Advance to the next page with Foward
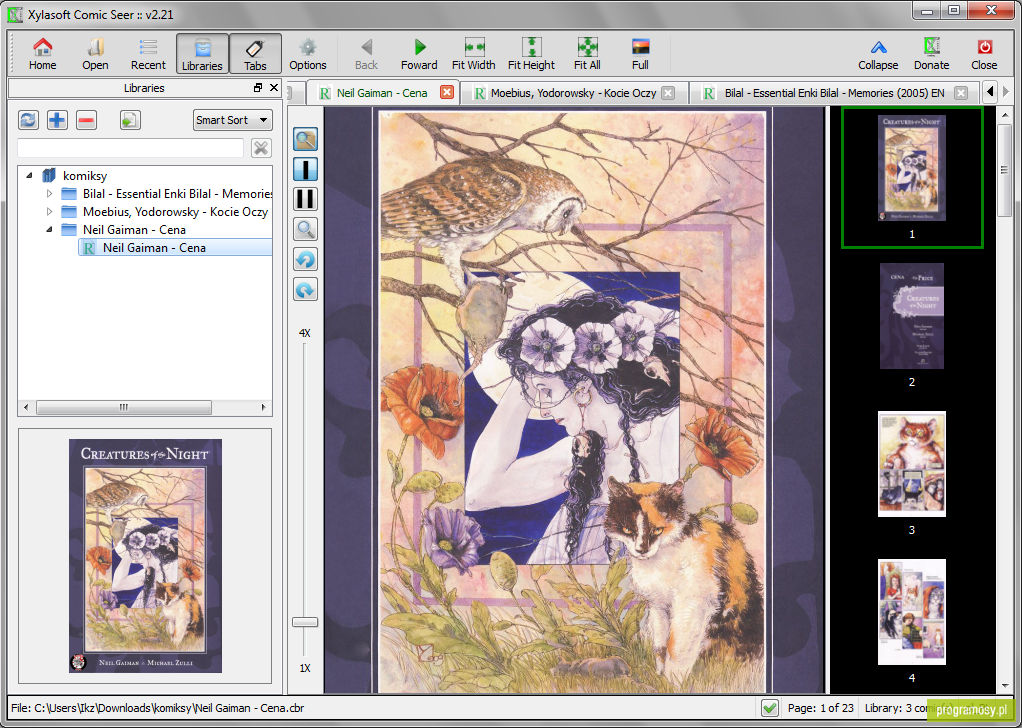This screenshot has width=1022, height=728. click(x=419, y=54)
